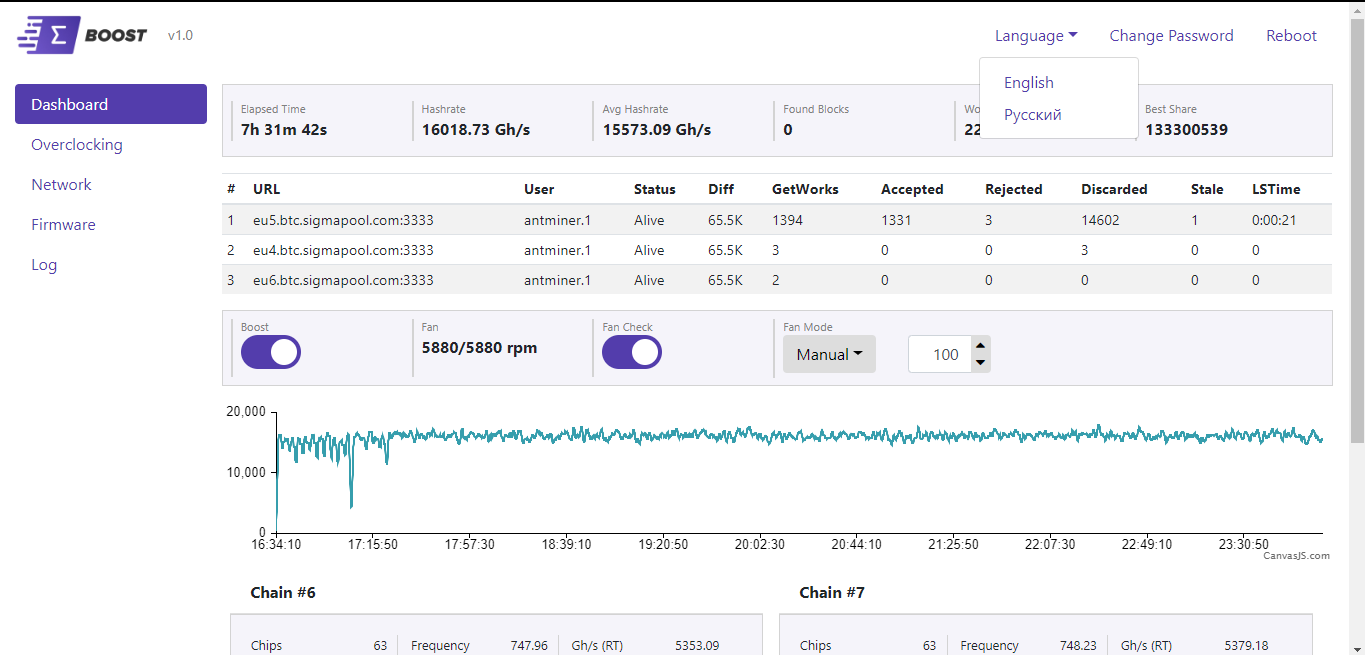Increase fan speed with up arrow

[981, 345]
